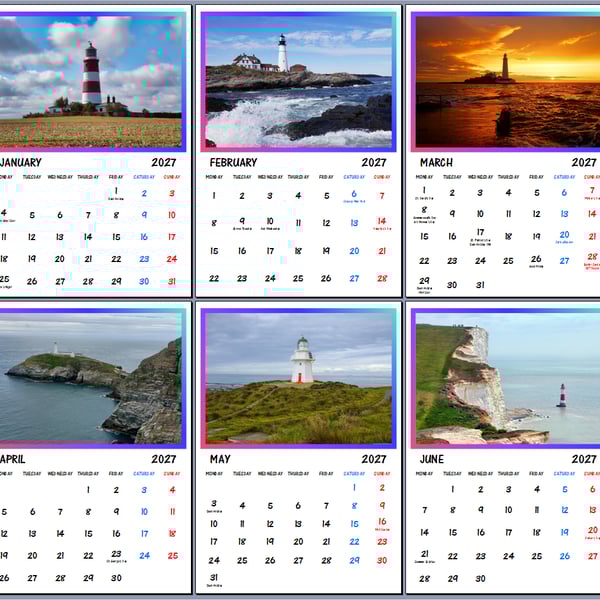Open the February rocky coast lighthouse photo

(298, 82)
